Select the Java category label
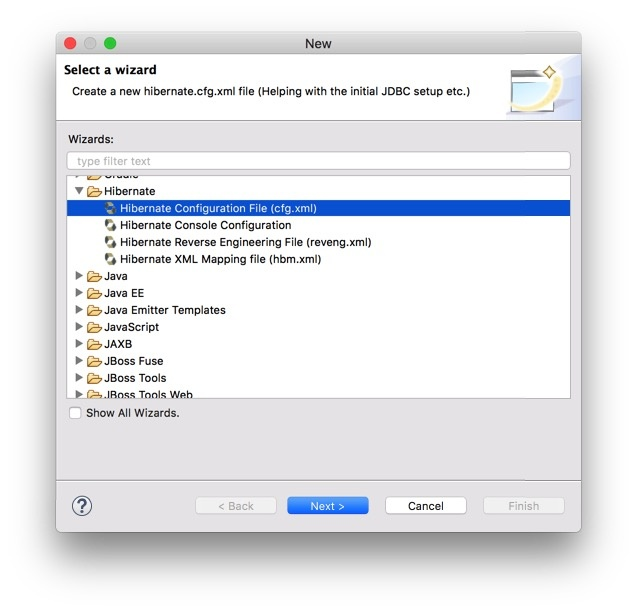The height and width of the screenshot is (612, 637). coord(116,276)
